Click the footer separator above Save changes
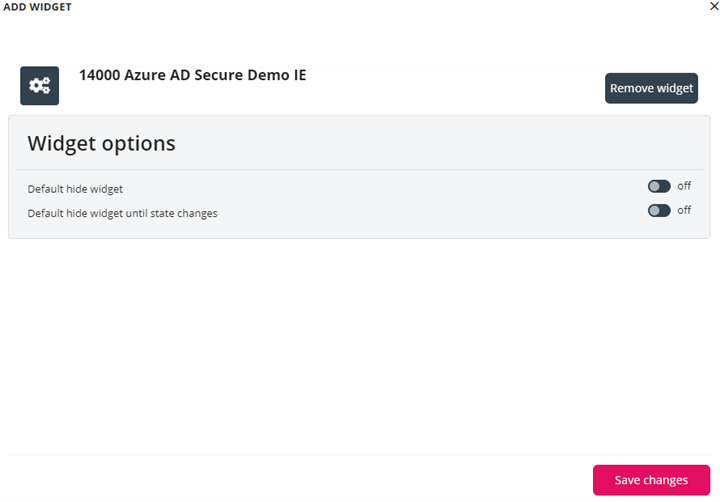 (360, 455)
